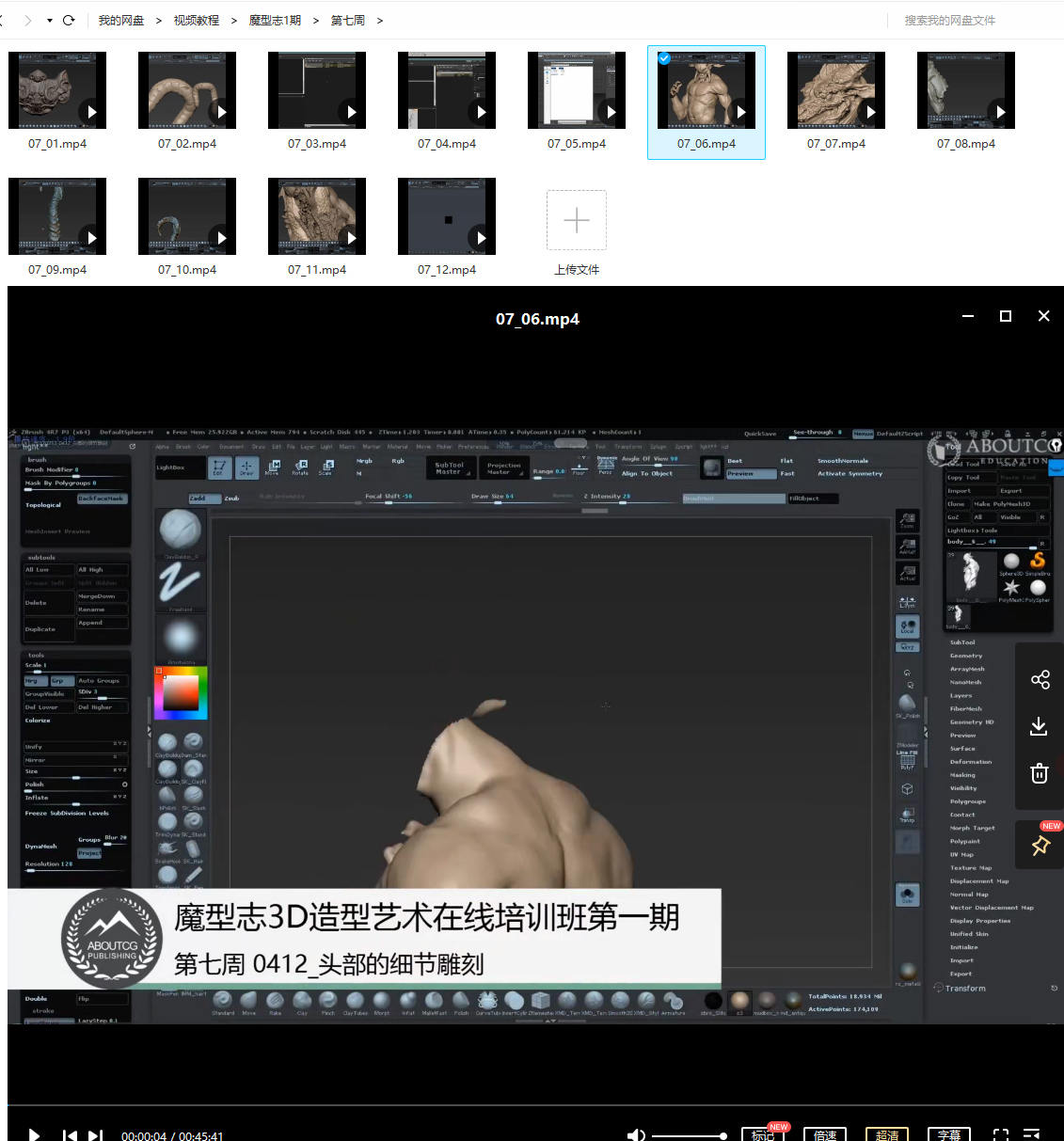1064x1141 pixels.
Task: Enter fullscreen mode in video player
Action: [x=1001, y=1135]
